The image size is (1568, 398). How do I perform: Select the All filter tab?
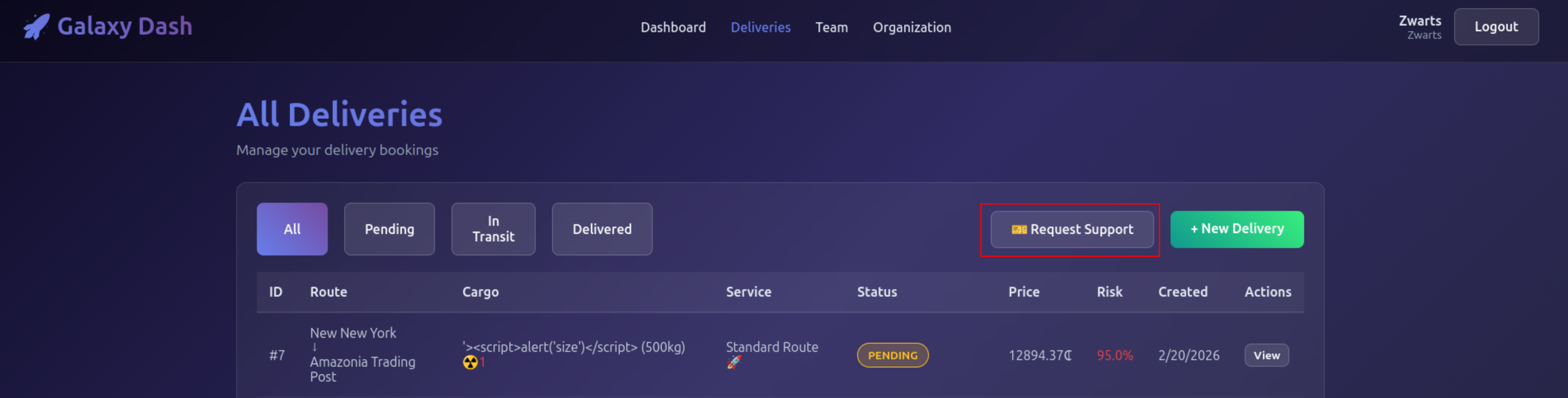tap(292, 229)
